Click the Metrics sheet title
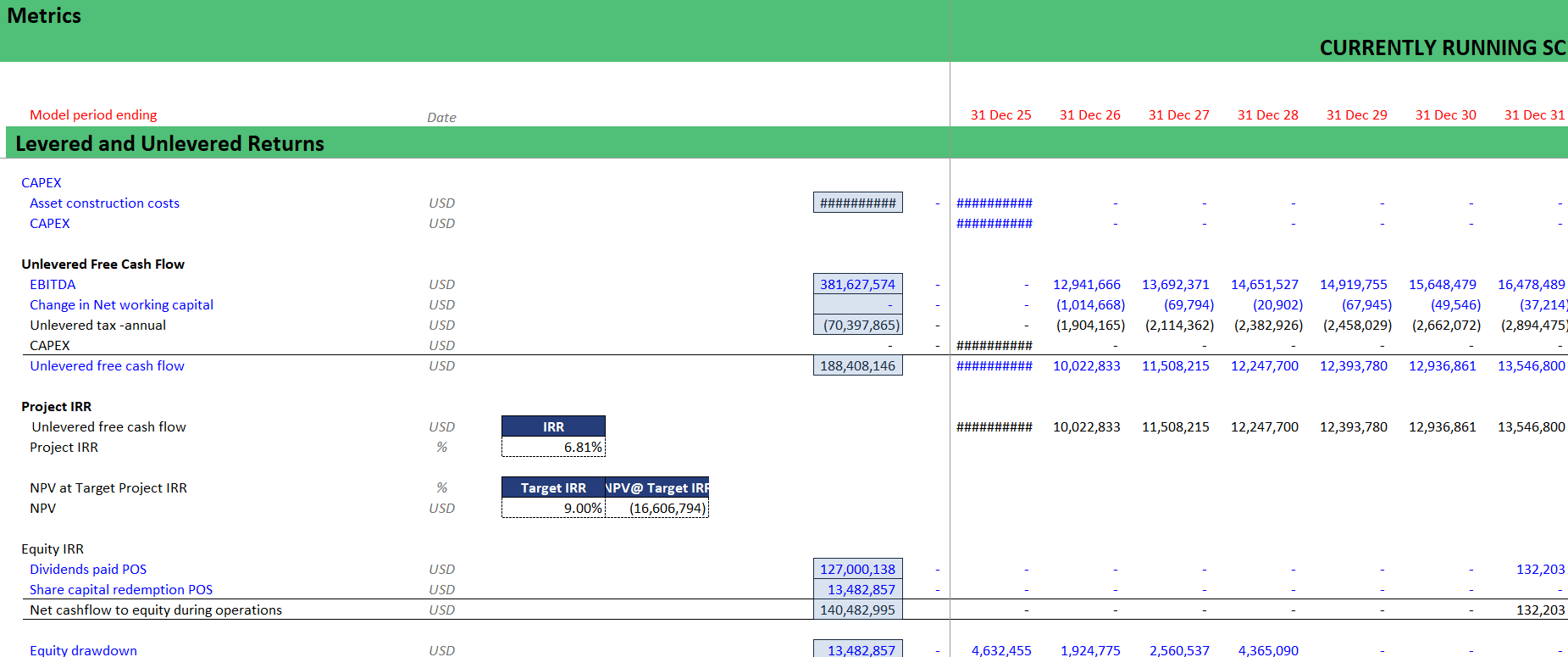This screenshot has width=1568, height=657. tap(44, 16)
